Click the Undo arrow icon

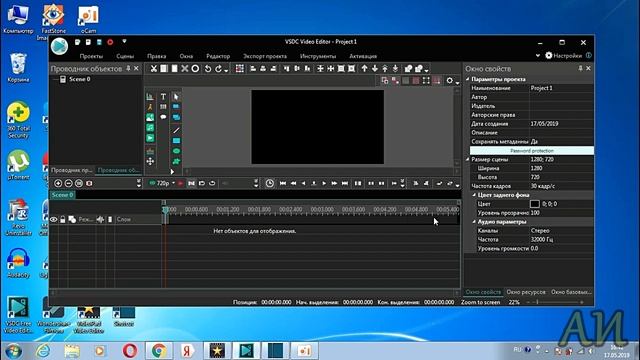[x=208, y=69]
